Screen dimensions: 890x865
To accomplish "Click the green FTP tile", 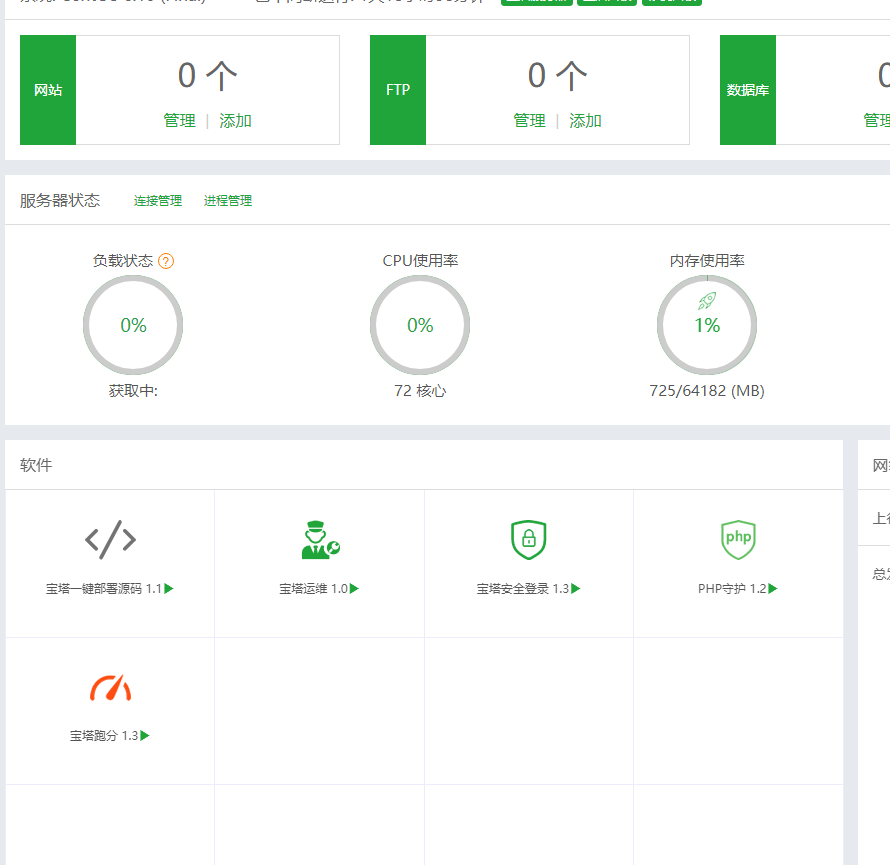I will tap(398, 90).
